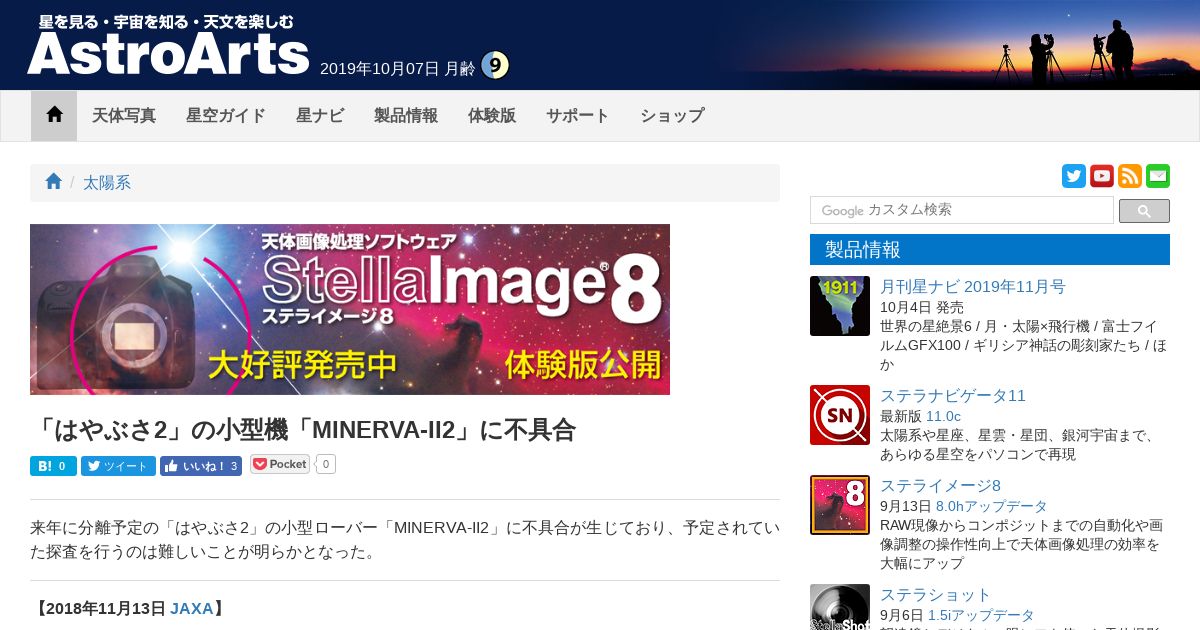Viewport: 1200px width, 630px height.
Task: Click the 製品情報 sidebar heading
Action: point(990,250)
